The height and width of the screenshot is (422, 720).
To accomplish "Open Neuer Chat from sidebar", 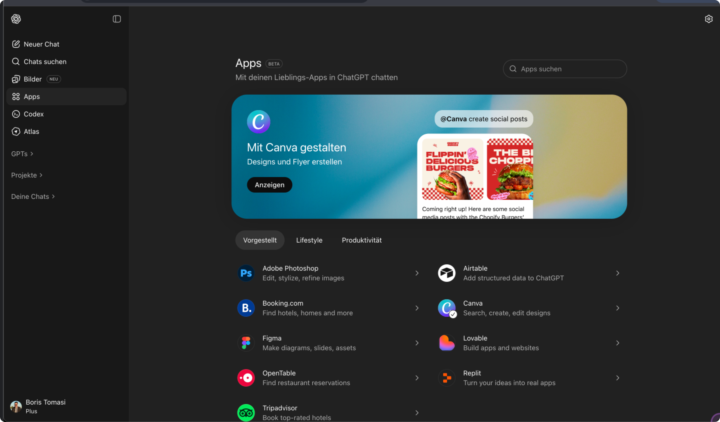I will (67, 44).
